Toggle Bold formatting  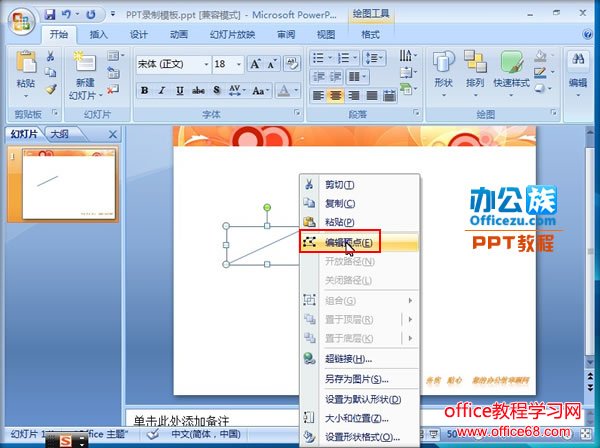[145, 91]
